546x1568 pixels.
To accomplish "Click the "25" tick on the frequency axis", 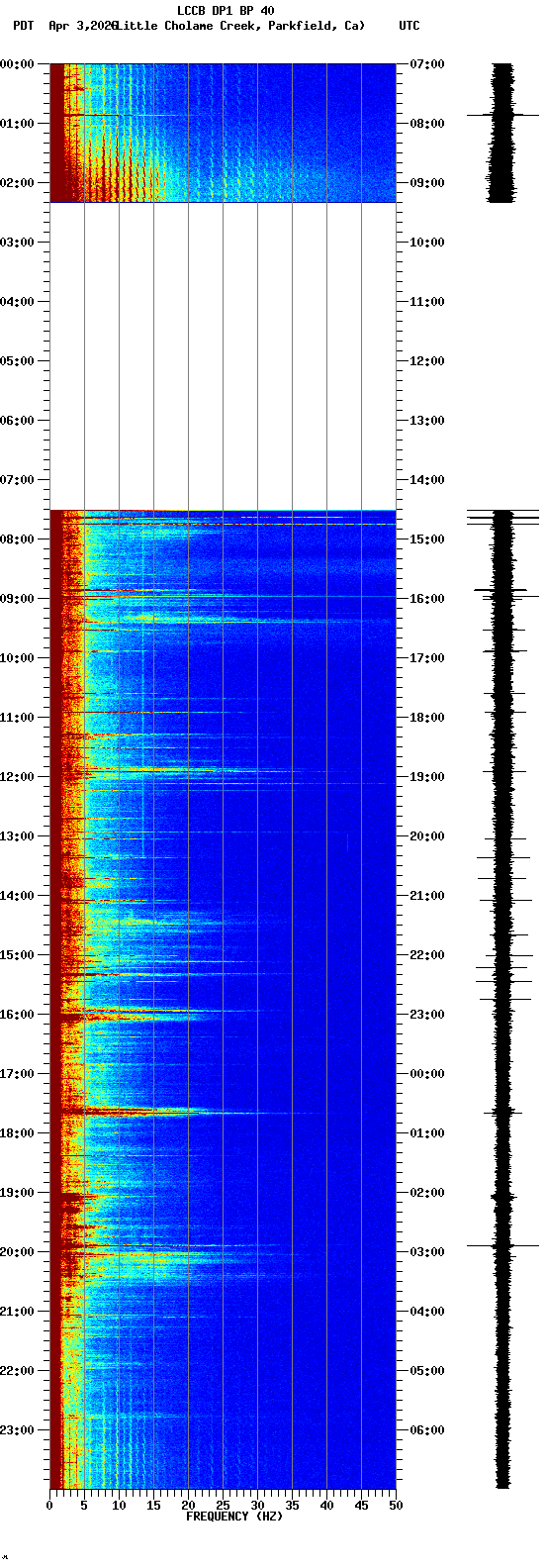I will [x=223, y=1506].
